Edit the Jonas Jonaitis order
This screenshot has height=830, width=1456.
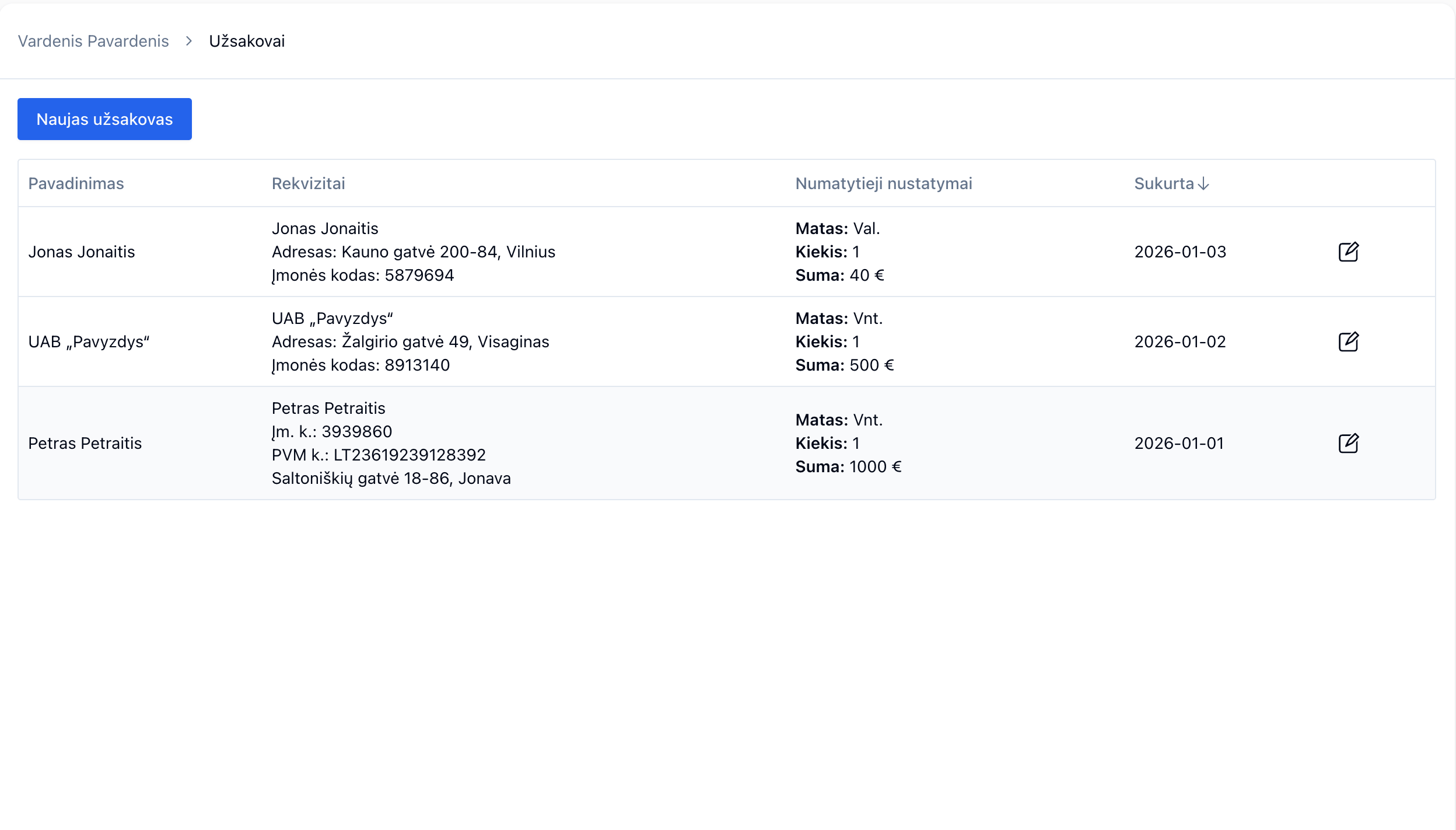(1348, 252)
